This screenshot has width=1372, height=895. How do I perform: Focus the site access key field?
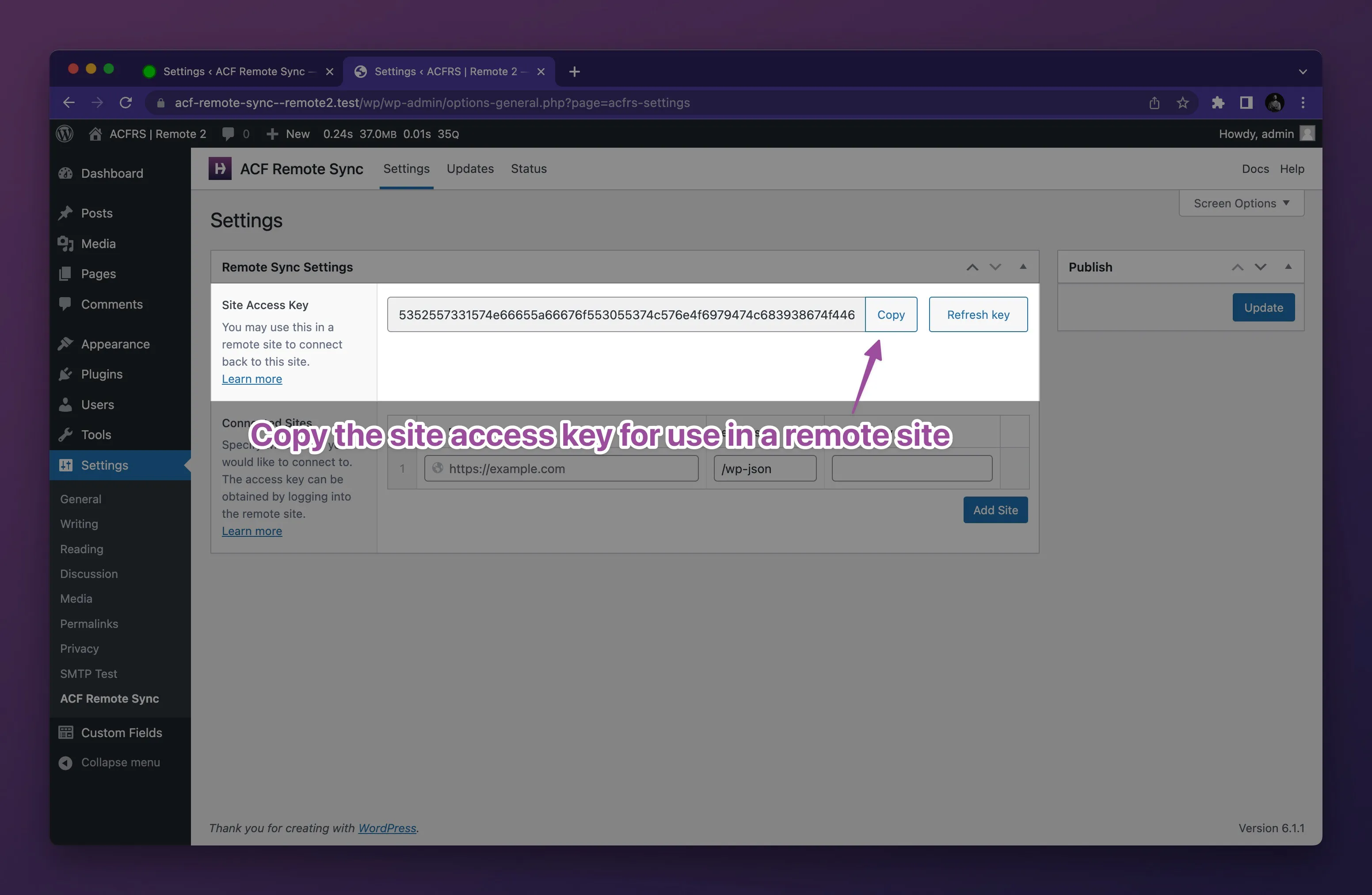pyautogui.click(x=626, y=314)
